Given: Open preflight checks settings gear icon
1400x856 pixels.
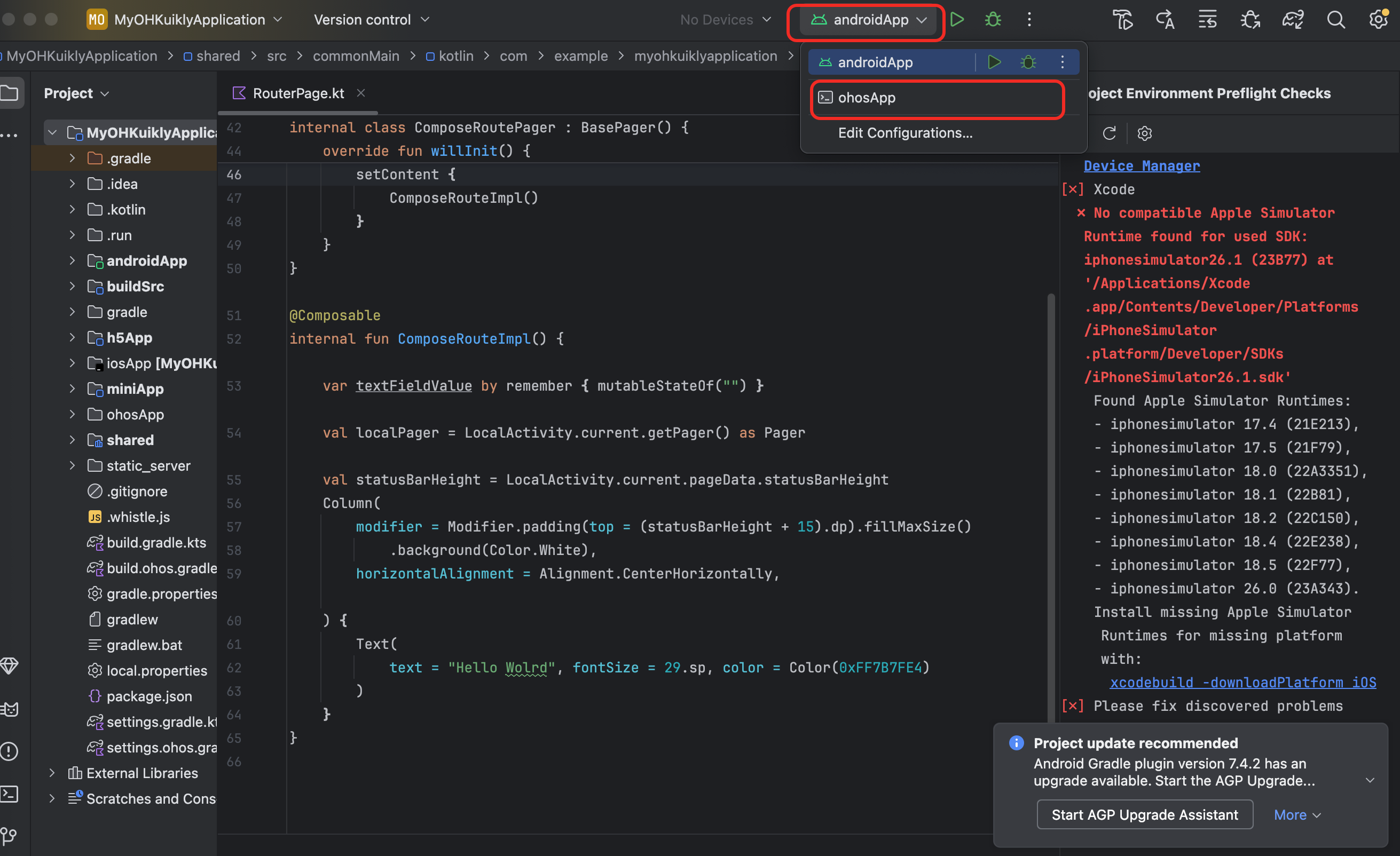Looking at the screenshot, I should tap(1144, 133).
